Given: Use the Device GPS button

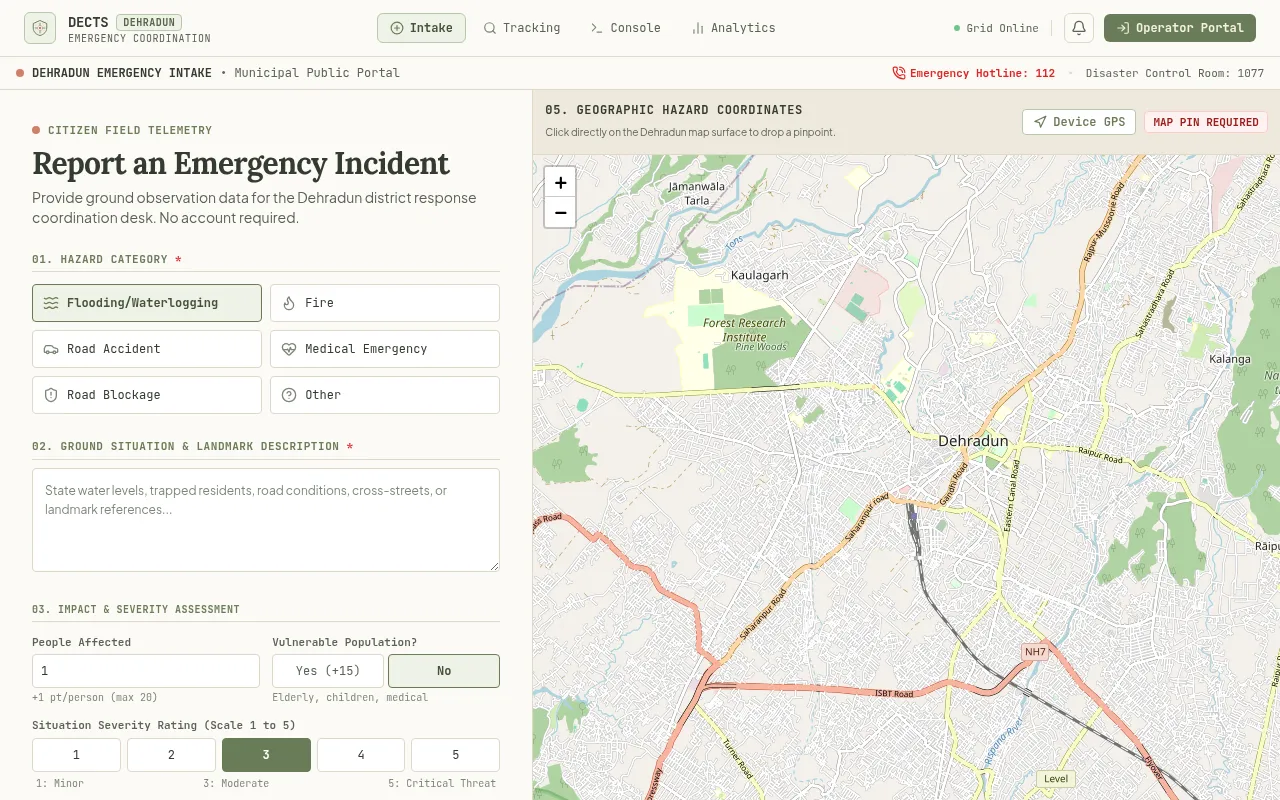Looking at the screenshot, I should click(x=1079, y=122).
